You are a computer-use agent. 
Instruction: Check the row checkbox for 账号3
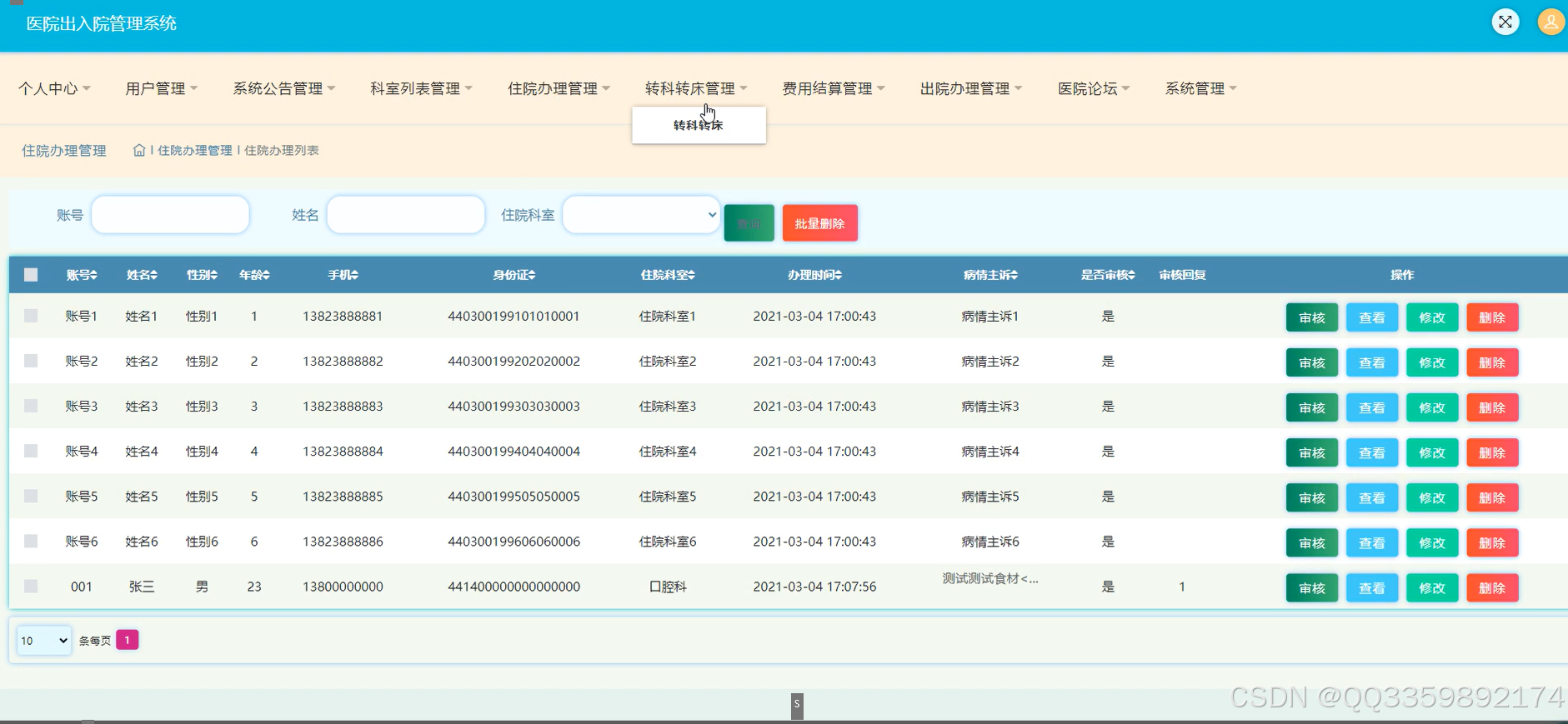point(31,406)
